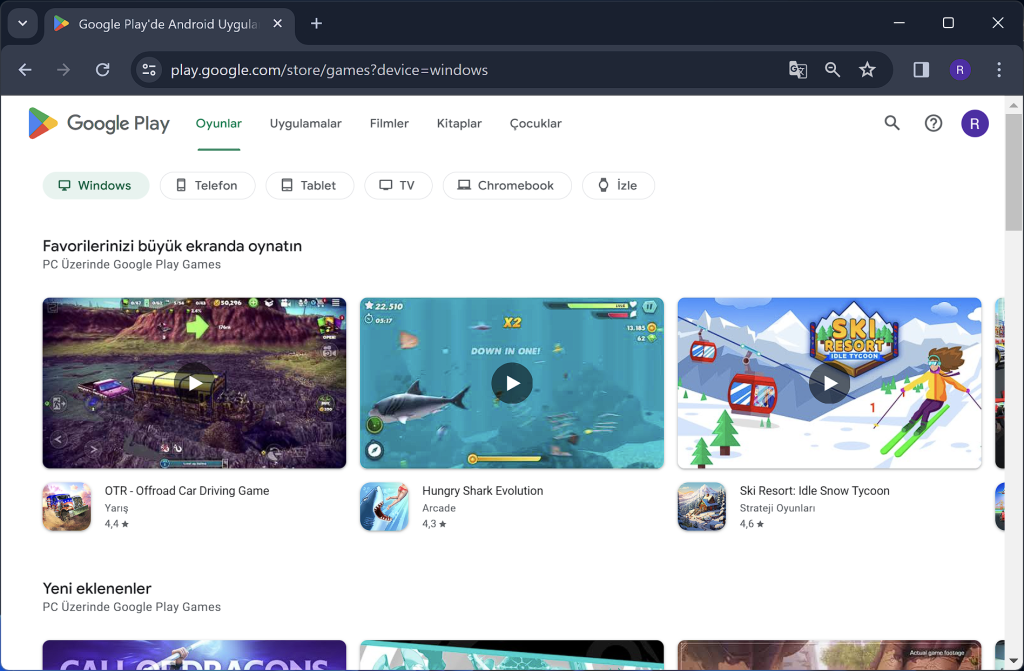Click the 4,4 rating of OTR game
Image resolution: width=1024 pixels, height=671 pixels.
pyautogui.click(x=117, y=524)
